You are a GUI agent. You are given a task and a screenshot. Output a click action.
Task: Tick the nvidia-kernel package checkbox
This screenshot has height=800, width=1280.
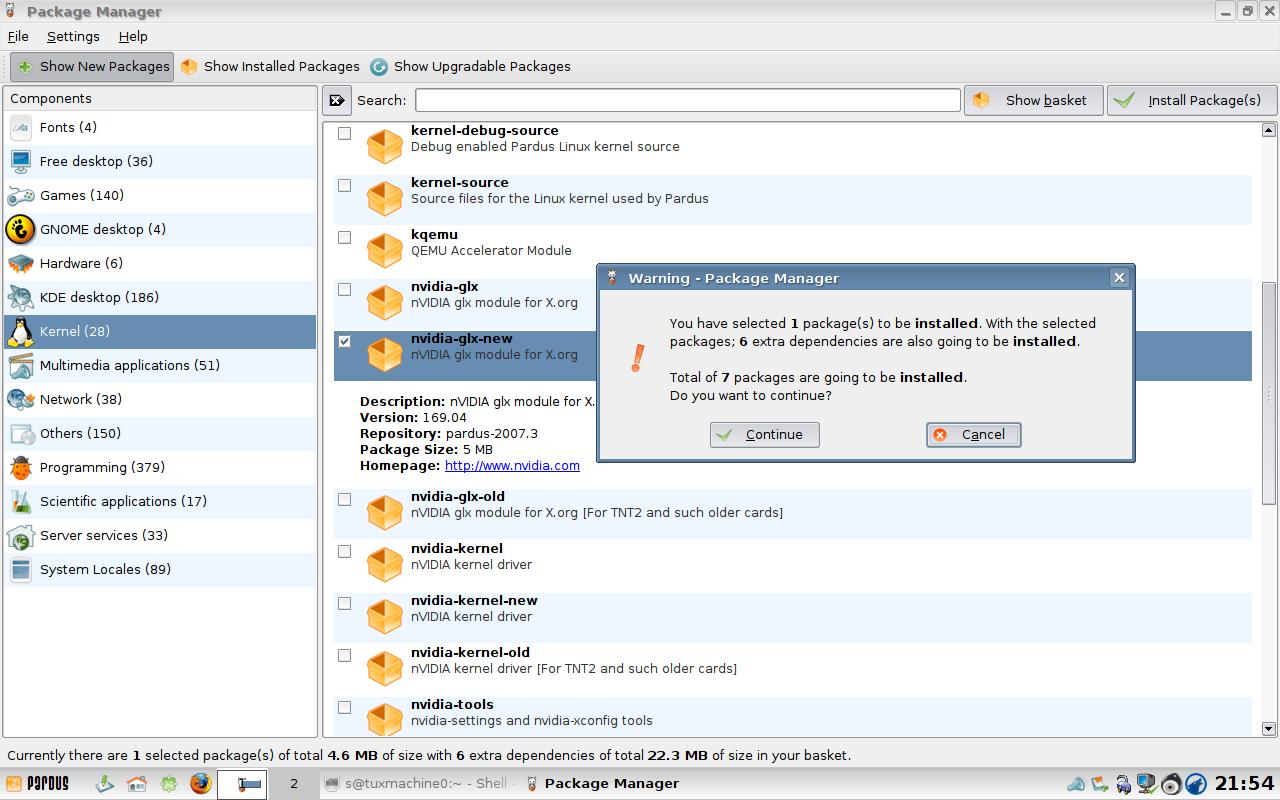point(345,551)
